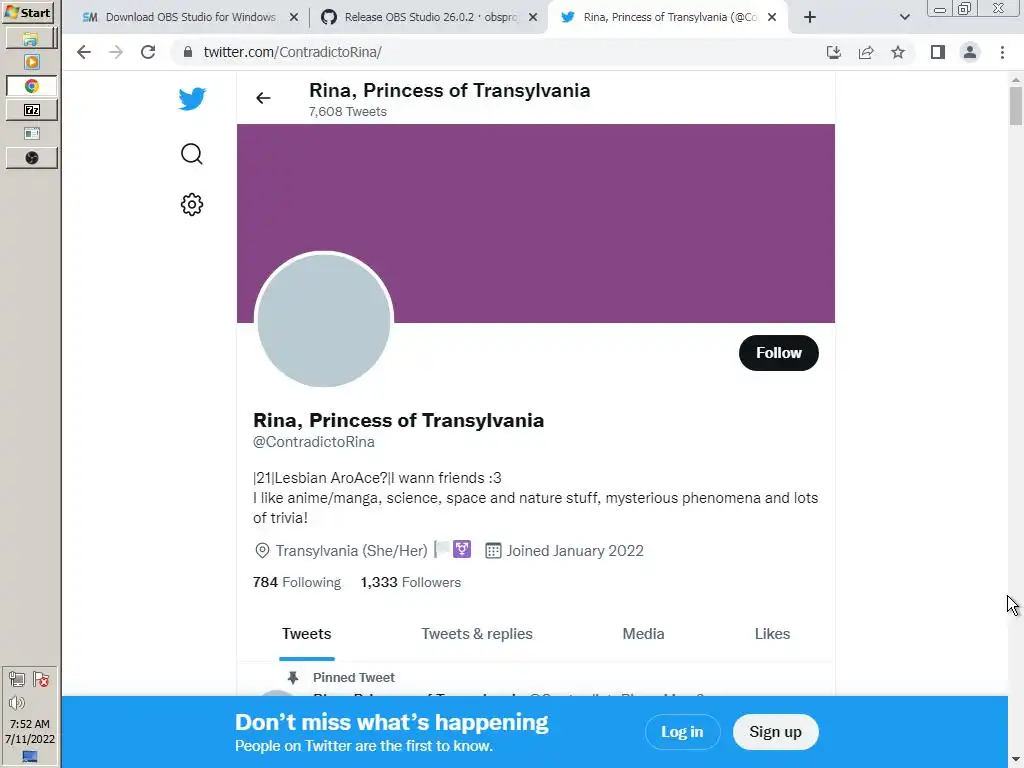This screenshot has width=1024, height=768.
Task: Open Chrome's side panel icon
Action: 938,52
